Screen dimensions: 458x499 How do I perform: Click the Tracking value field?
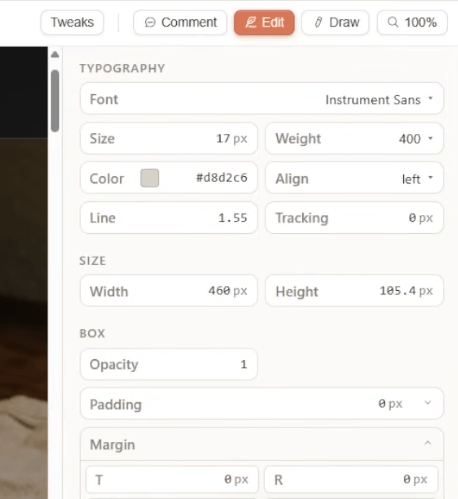(x=354, y=218)
